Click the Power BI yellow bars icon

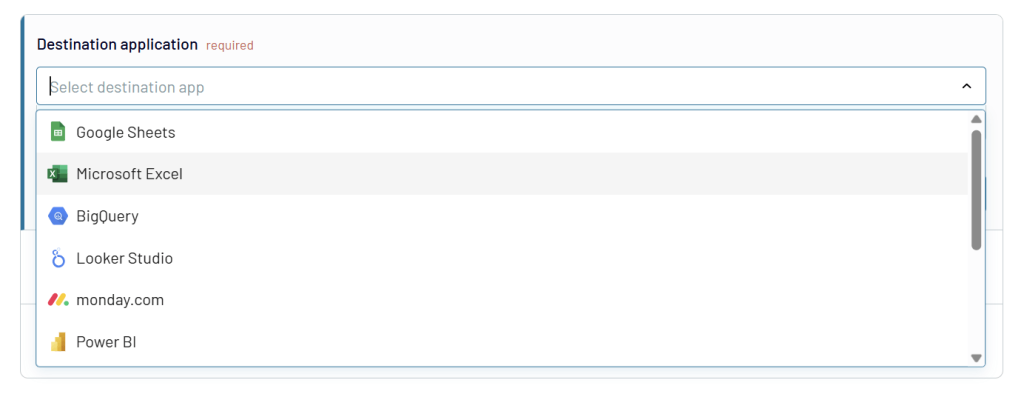(x=58, y=342)
